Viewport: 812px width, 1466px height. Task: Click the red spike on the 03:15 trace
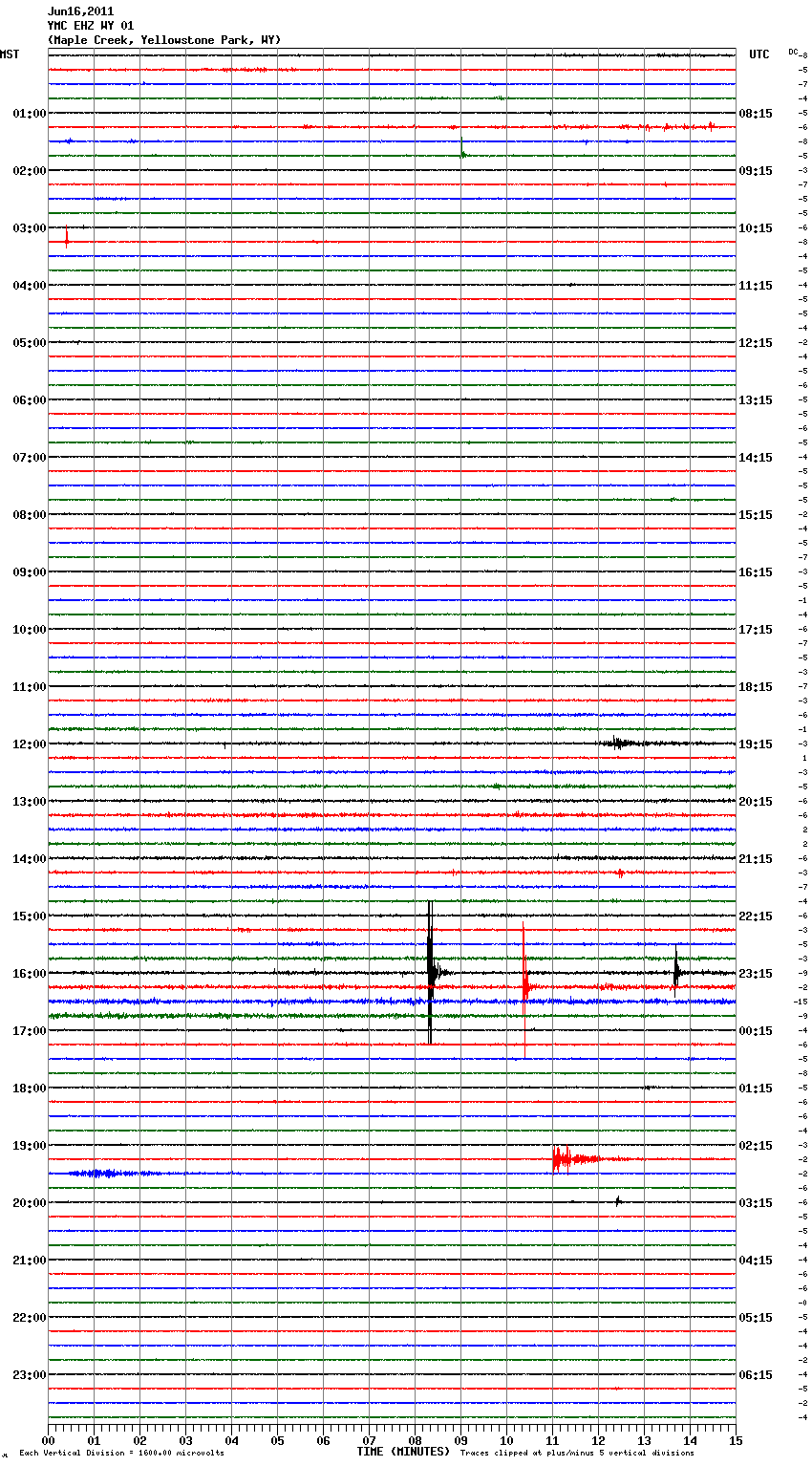coord(66,239)
